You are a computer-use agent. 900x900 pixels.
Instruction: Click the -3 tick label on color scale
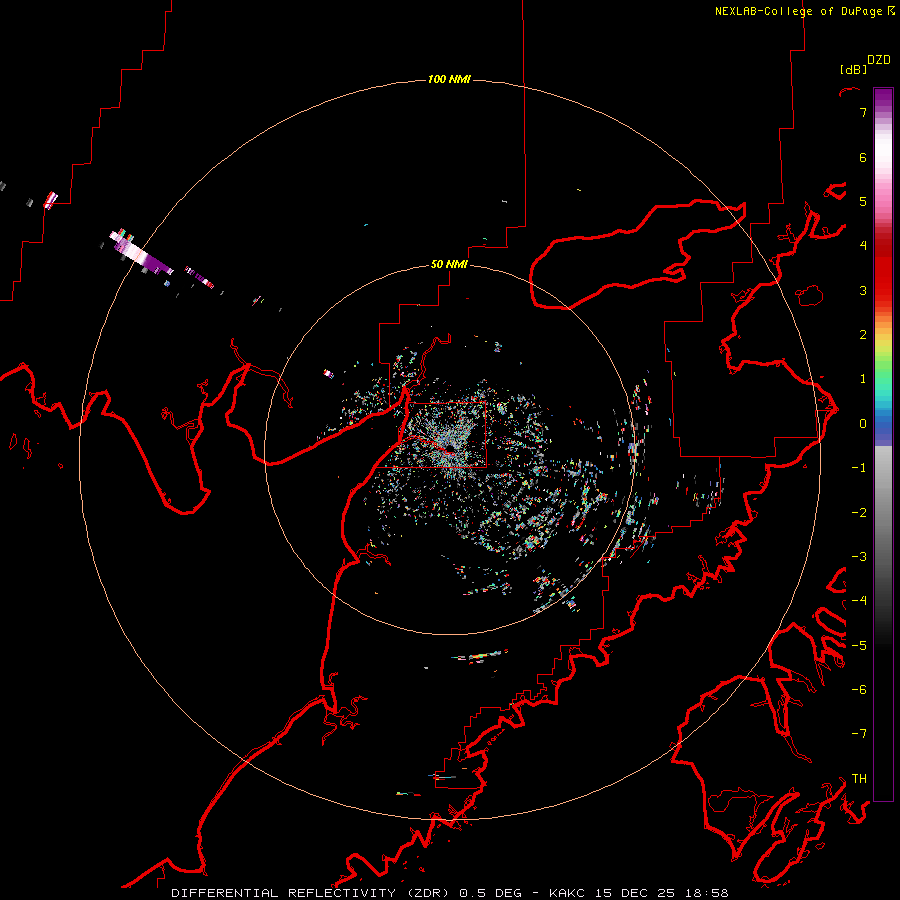tap(859, 556)
